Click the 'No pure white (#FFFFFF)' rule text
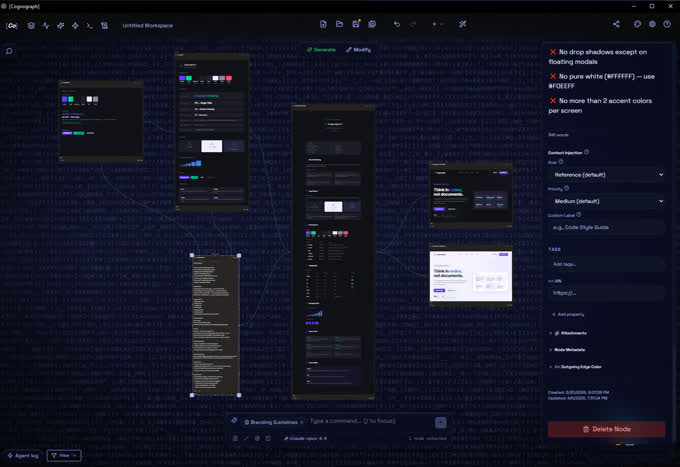 click(601, 81)
